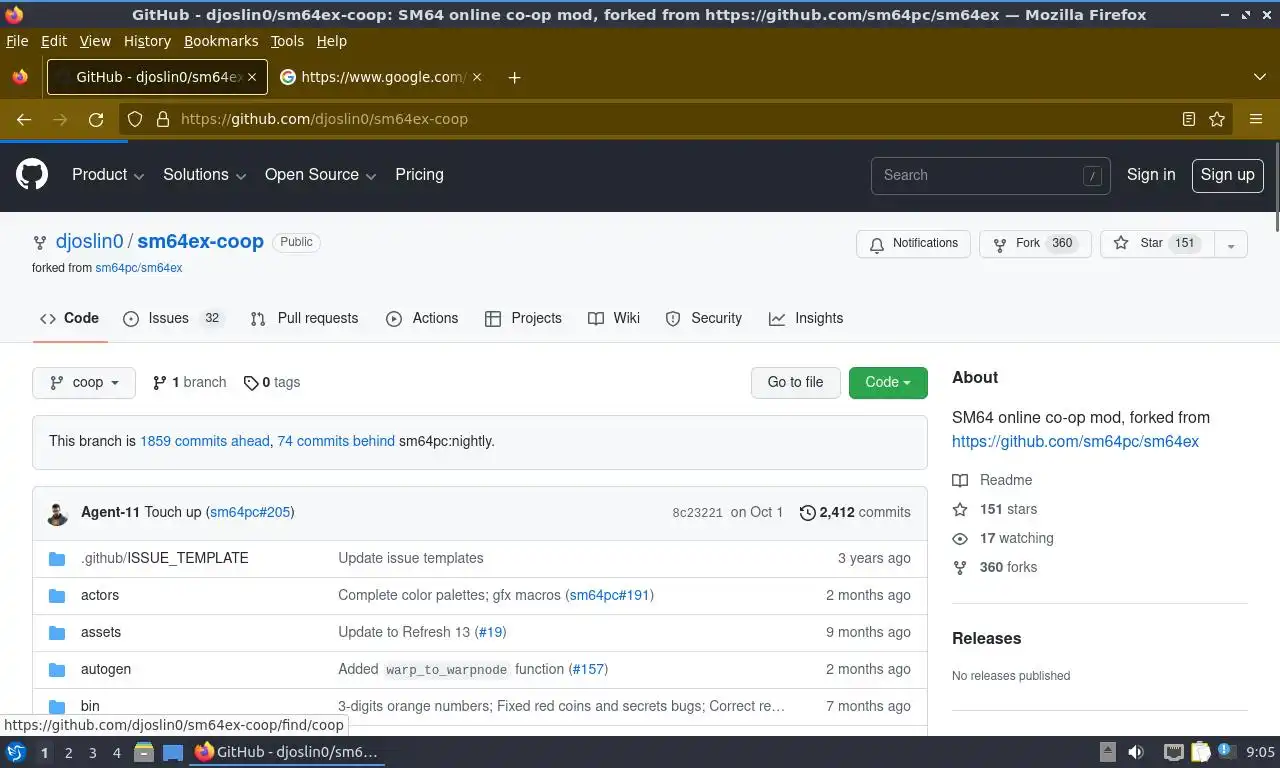Click the assets folder icon
The image size is (1280, 768).
pos(57,632)
